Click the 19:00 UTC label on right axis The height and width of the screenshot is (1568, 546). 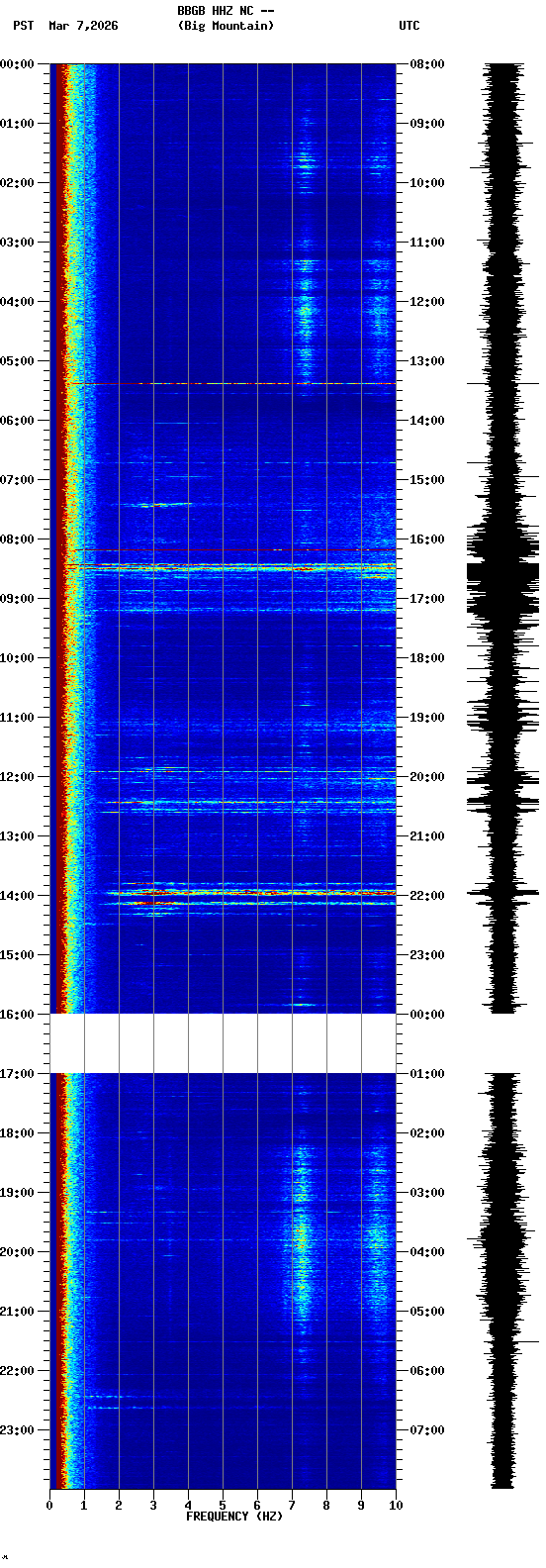tap(427, 718)
